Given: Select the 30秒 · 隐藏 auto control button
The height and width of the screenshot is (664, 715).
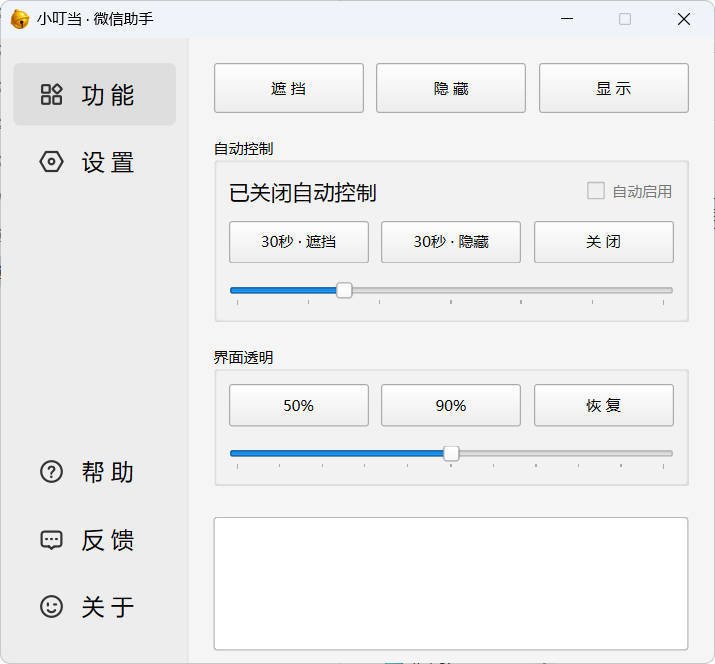Looking at the screenshot, I should [450, 242].
